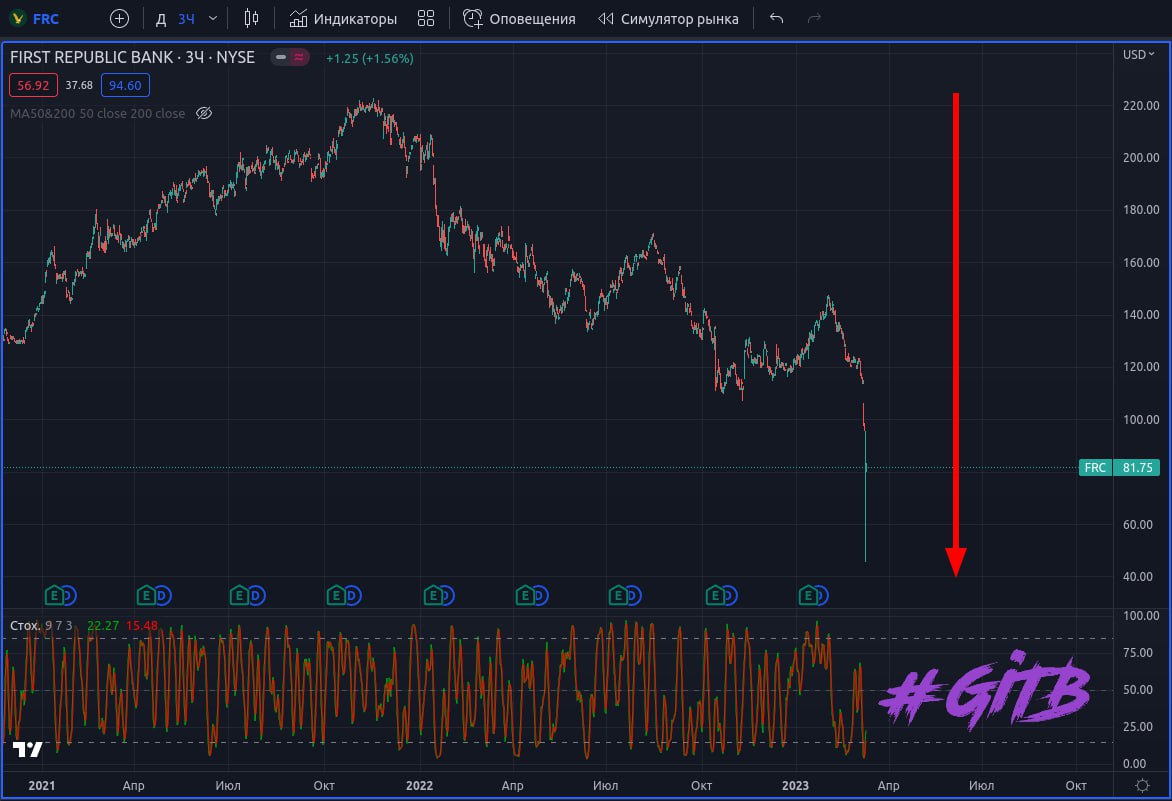Open dividend D marker near Окт 2022
Screen dimensions: 1172x801
click(730, 596)
